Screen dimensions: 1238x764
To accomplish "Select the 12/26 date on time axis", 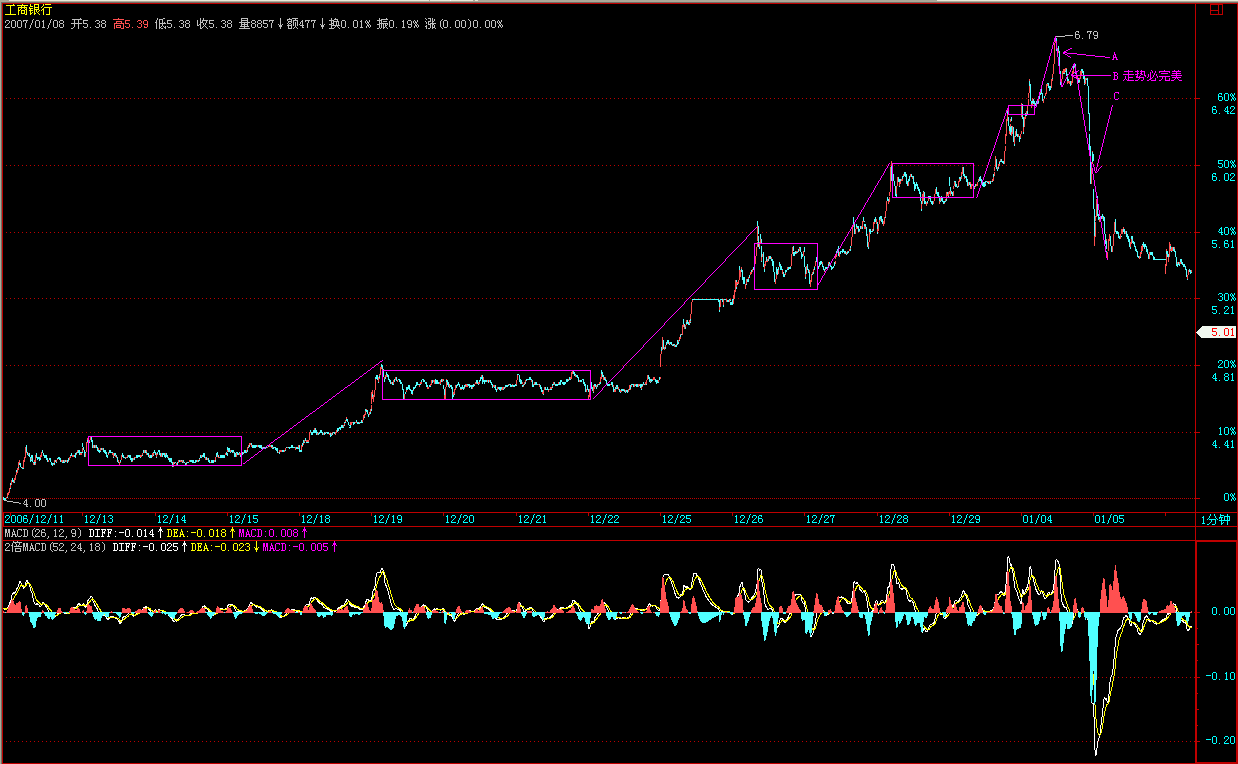I will click(748, 519).
